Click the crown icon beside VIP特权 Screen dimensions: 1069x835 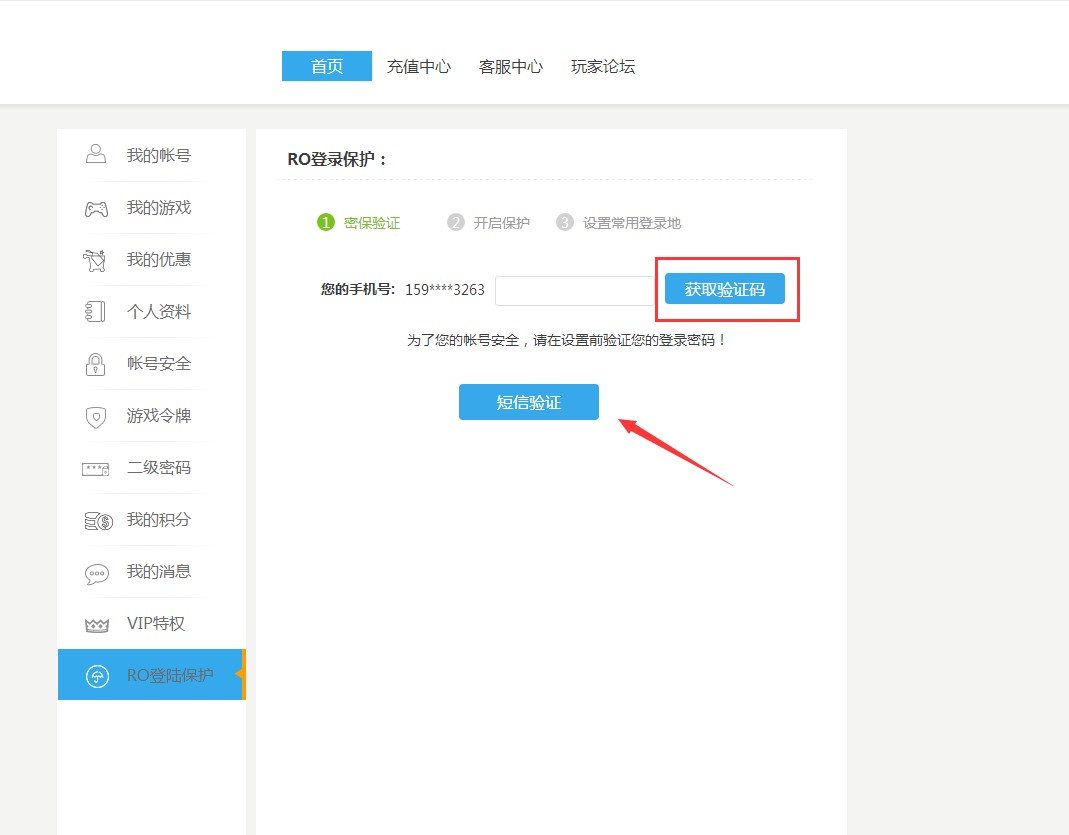click(x=97, y=625)
